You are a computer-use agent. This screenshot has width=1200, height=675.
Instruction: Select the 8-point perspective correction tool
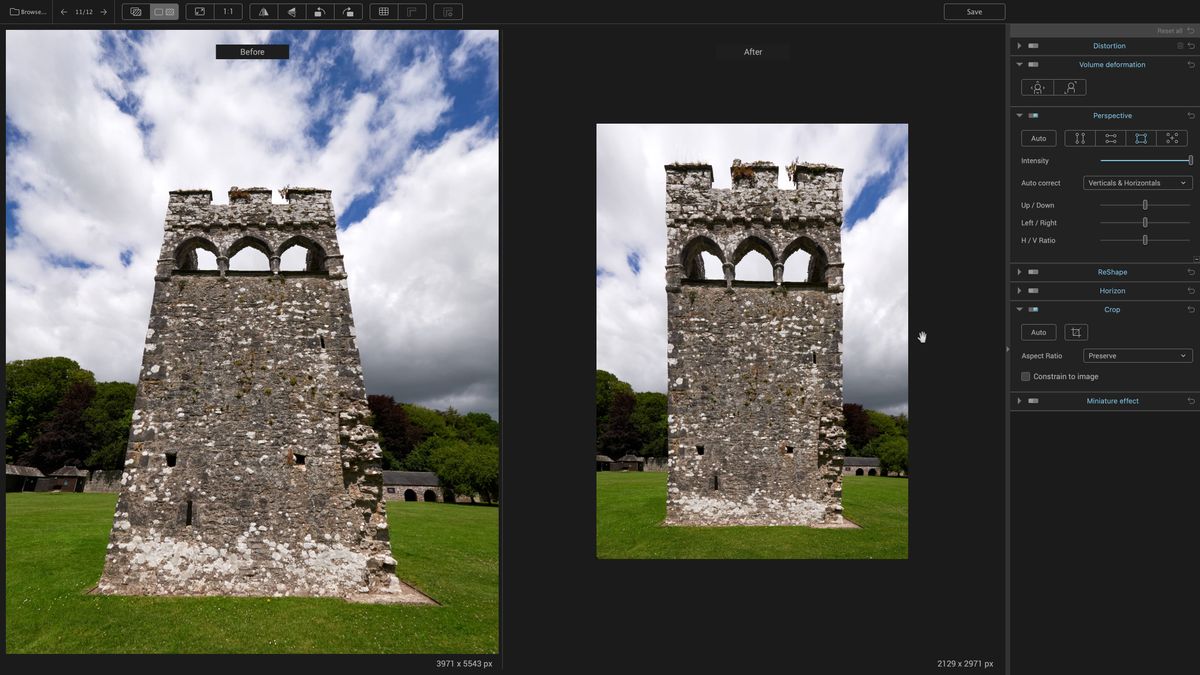tap(1172, 138)
